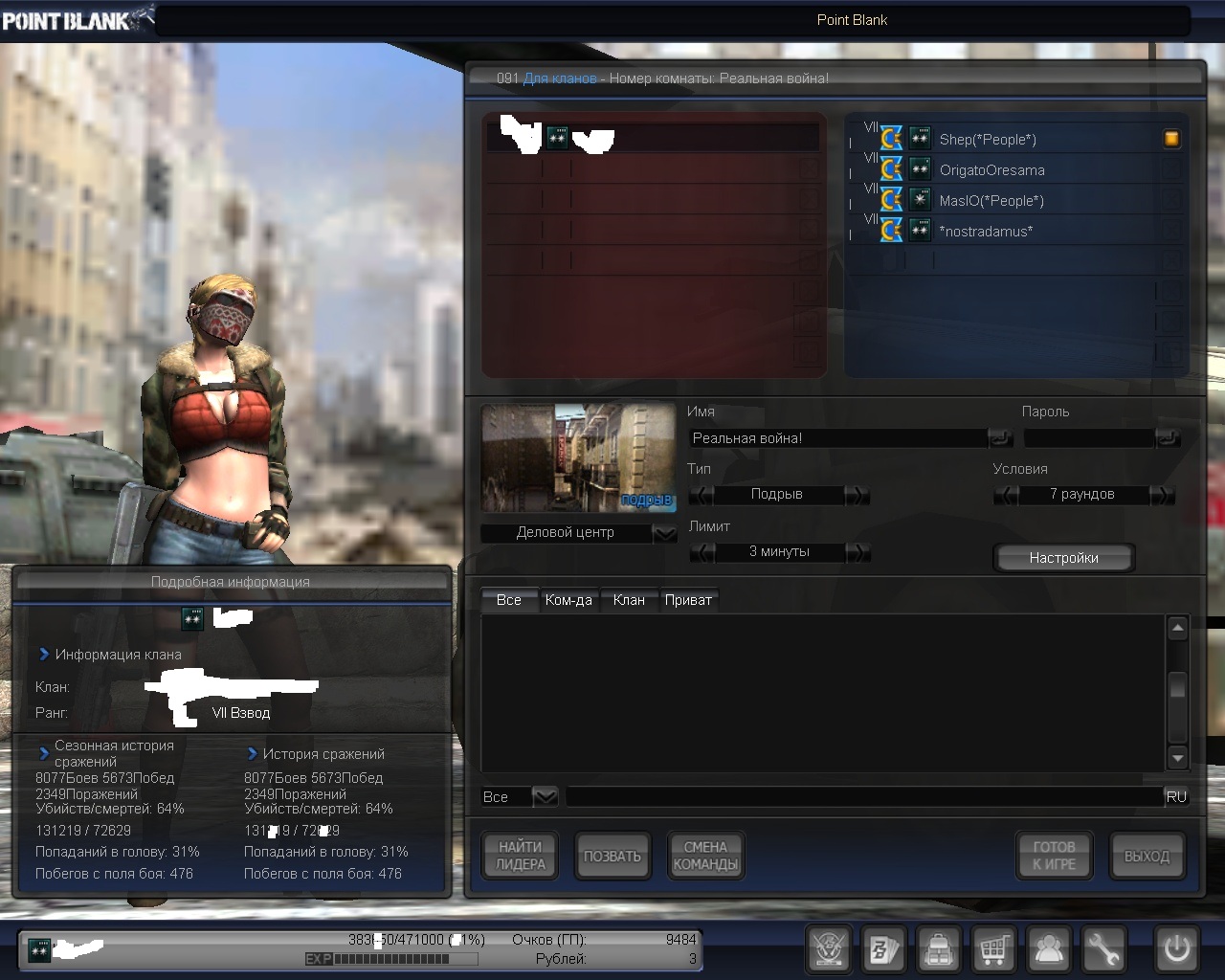Screen dimensions: 1225x980
Task: Open the clan emblem icon in bottom toolbar
Action: click(828, 949)
